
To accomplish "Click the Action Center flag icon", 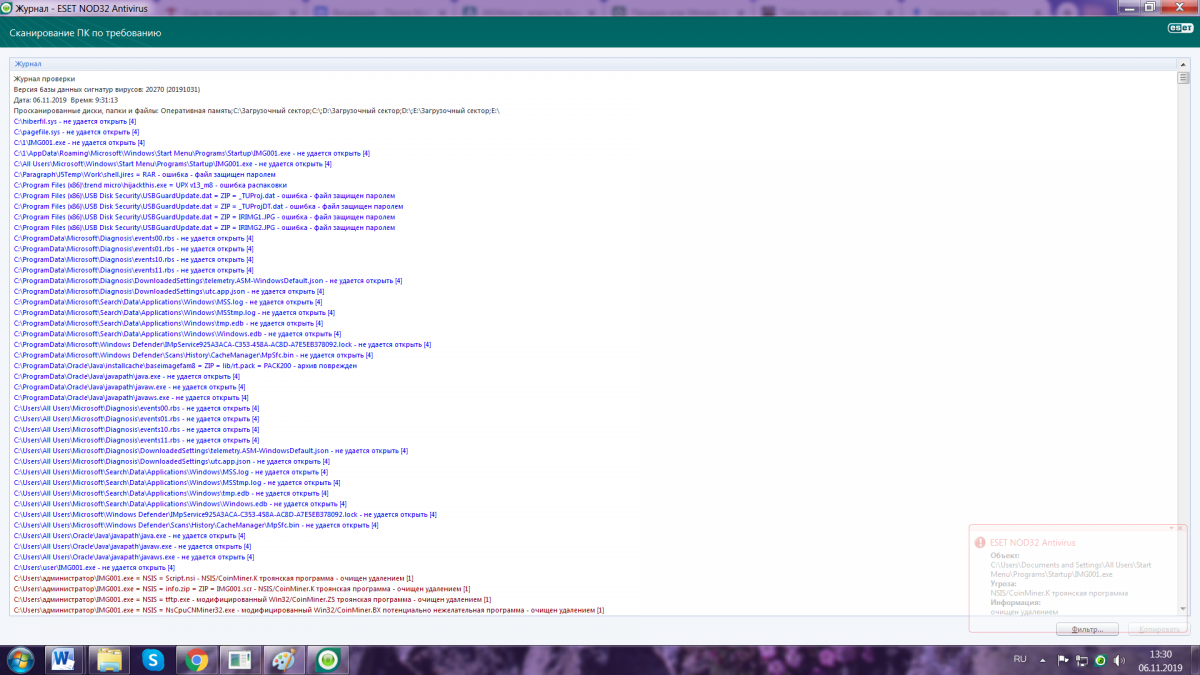I will [x=1063, y=660].
